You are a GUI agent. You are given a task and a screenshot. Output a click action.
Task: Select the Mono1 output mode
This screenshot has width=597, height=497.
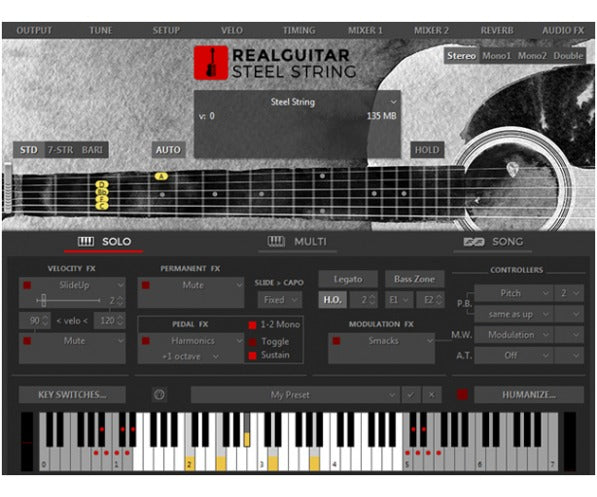pos(496,56)
